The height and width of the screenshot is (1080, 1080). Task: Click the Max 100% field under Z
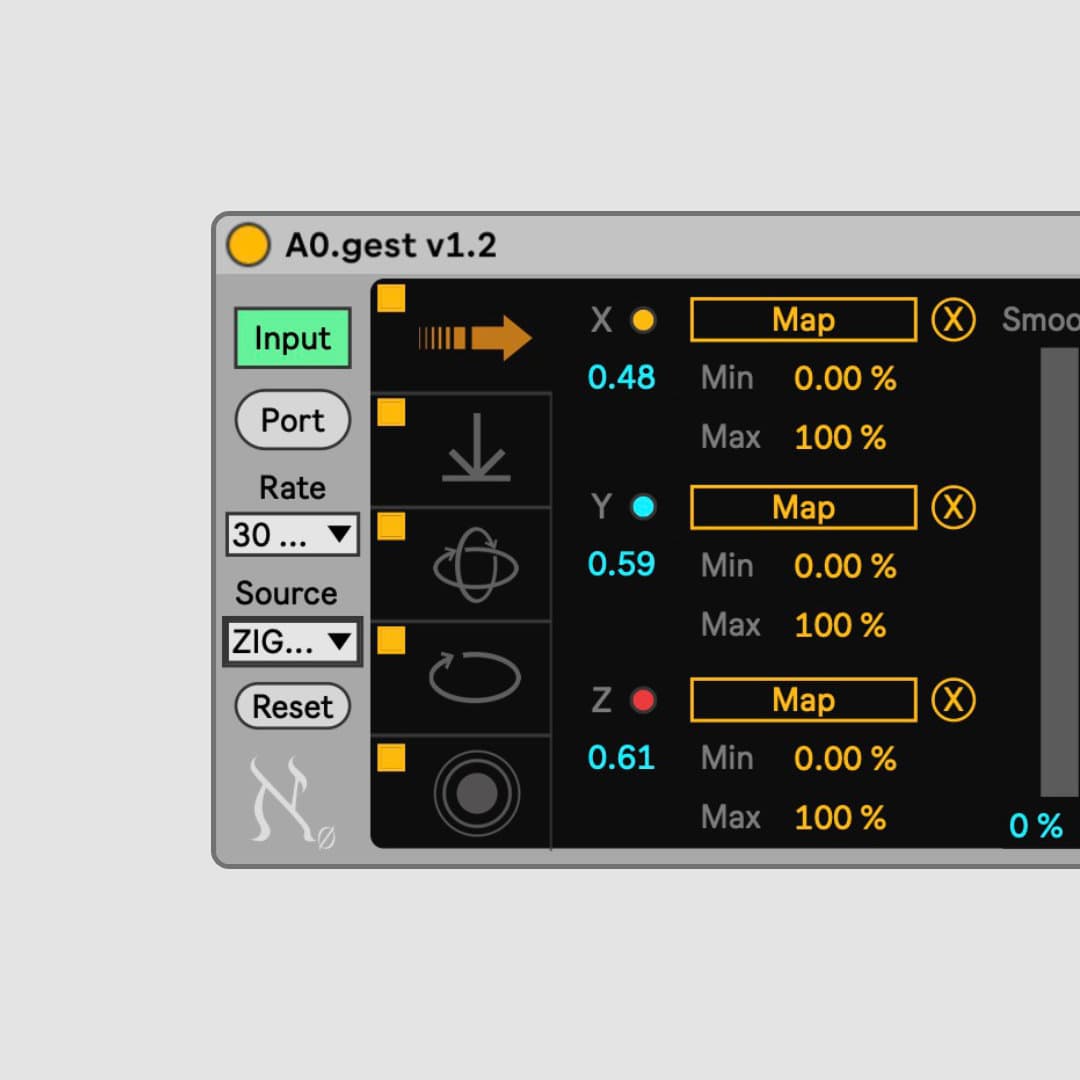(840, 817)
